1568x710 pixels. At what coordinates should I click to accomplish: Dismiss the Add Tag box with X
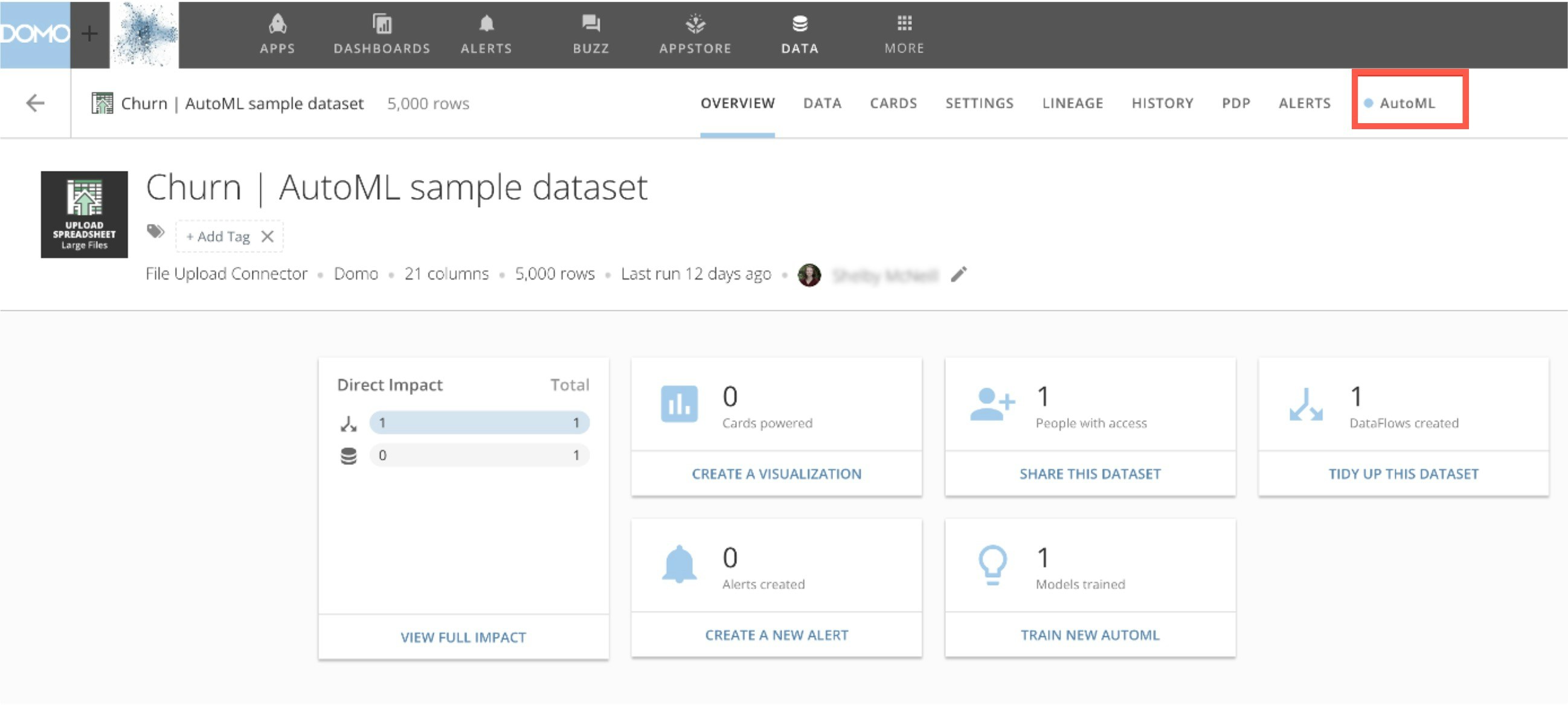267,236
